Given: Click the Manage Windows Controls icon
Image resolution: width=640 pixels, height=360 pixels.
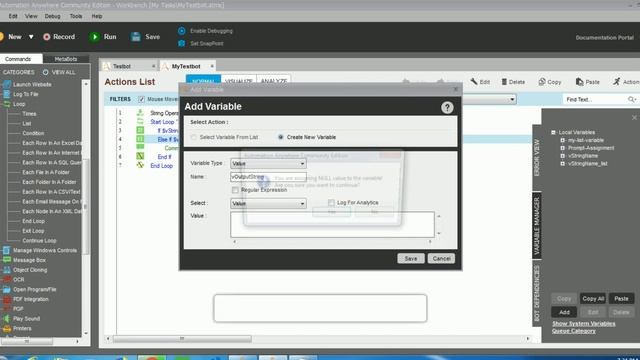Looking at the screenshot, I should pyautogui.click(x=7, y=250).
